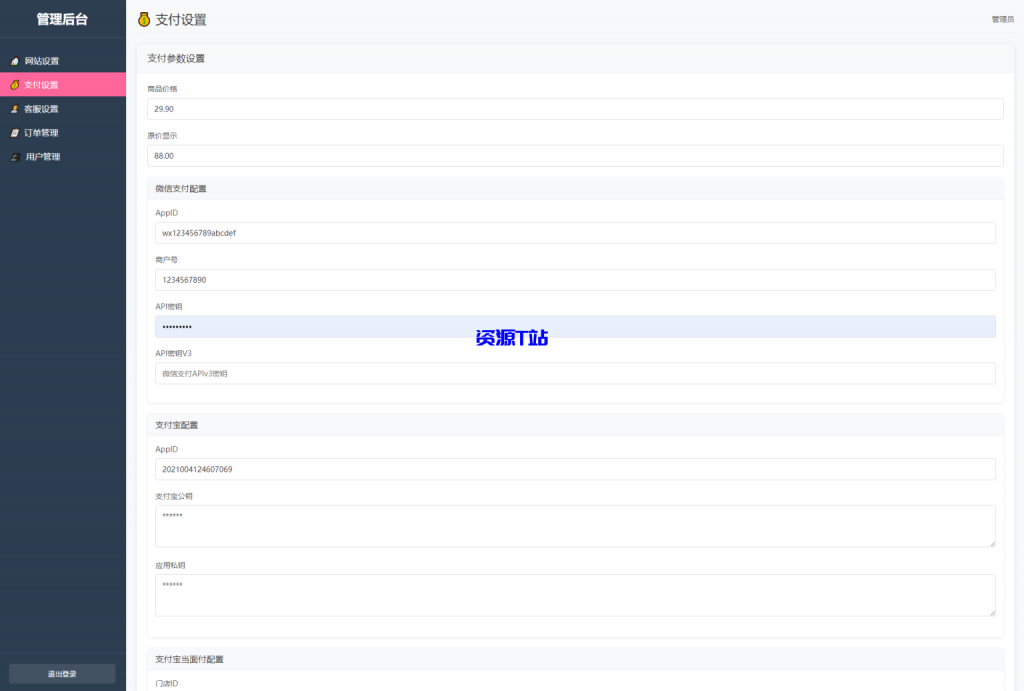Click the money bag icon in sidebar

coord(15,85)
